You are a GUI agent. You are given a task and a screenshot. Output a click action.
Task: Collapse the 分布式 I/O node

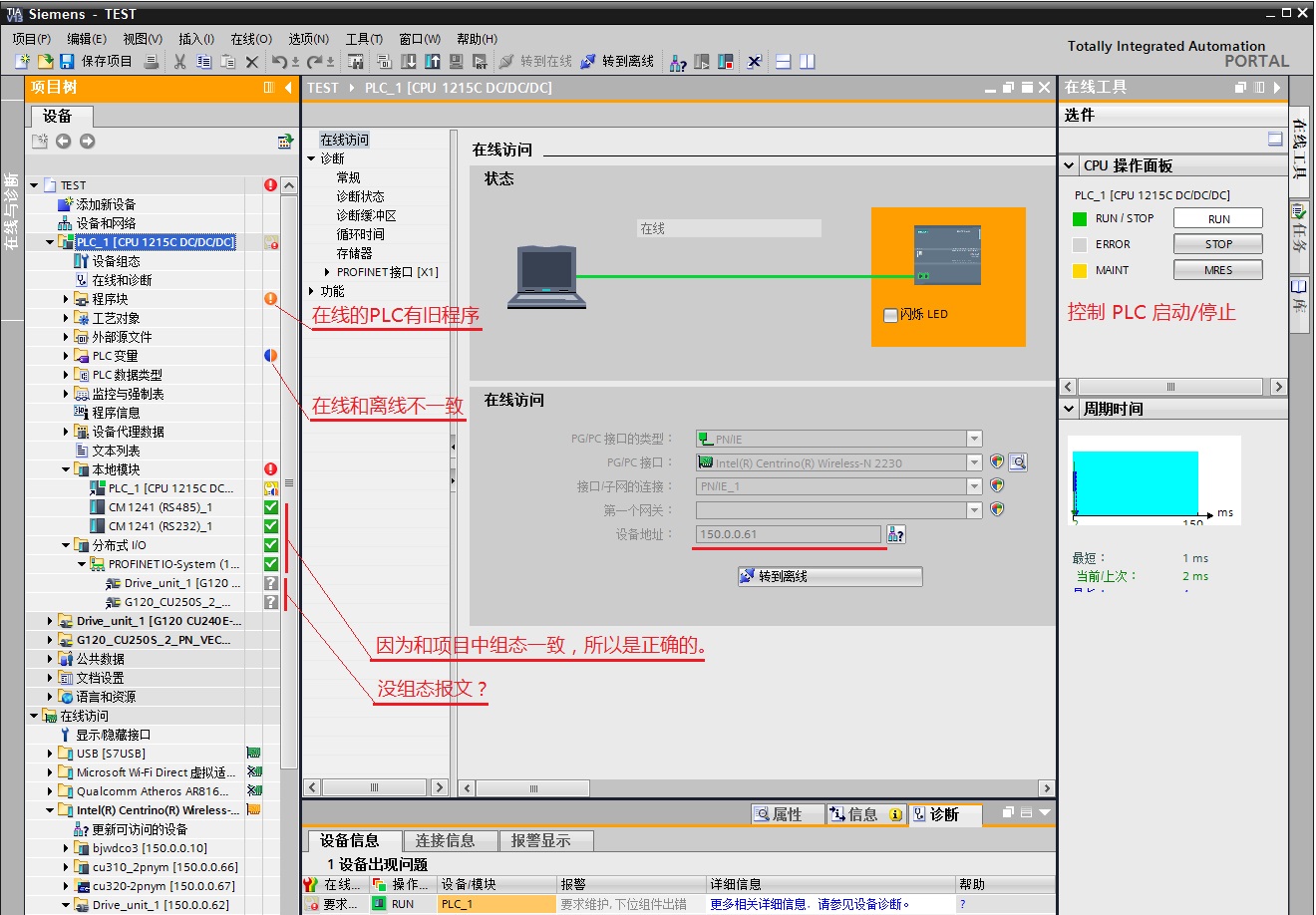tap(66, 545)
